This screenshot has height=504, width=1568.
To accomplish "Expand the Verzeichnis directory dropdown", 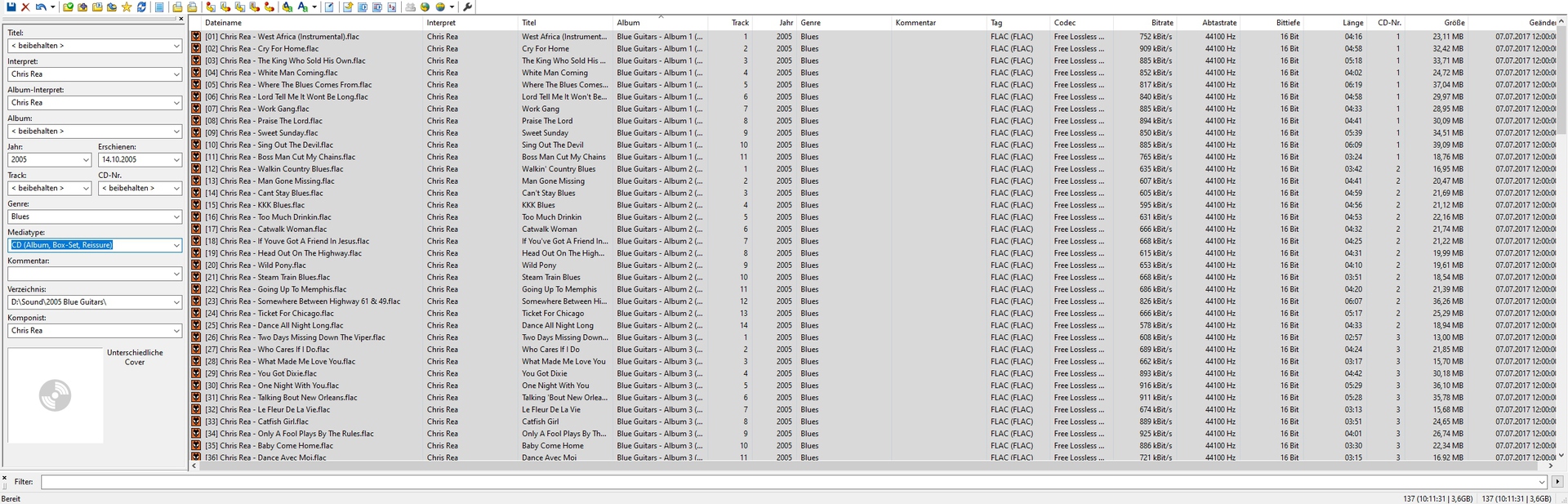I will tap(176, 302).
